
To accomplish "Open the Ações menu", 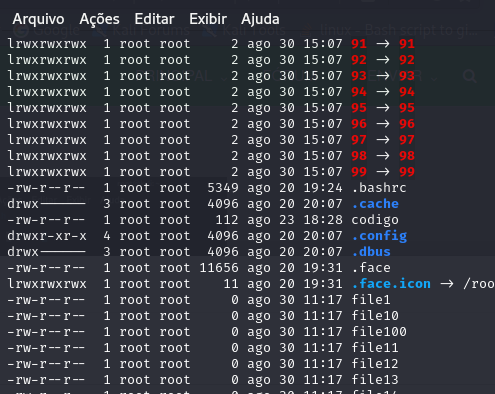I will 99,19.
